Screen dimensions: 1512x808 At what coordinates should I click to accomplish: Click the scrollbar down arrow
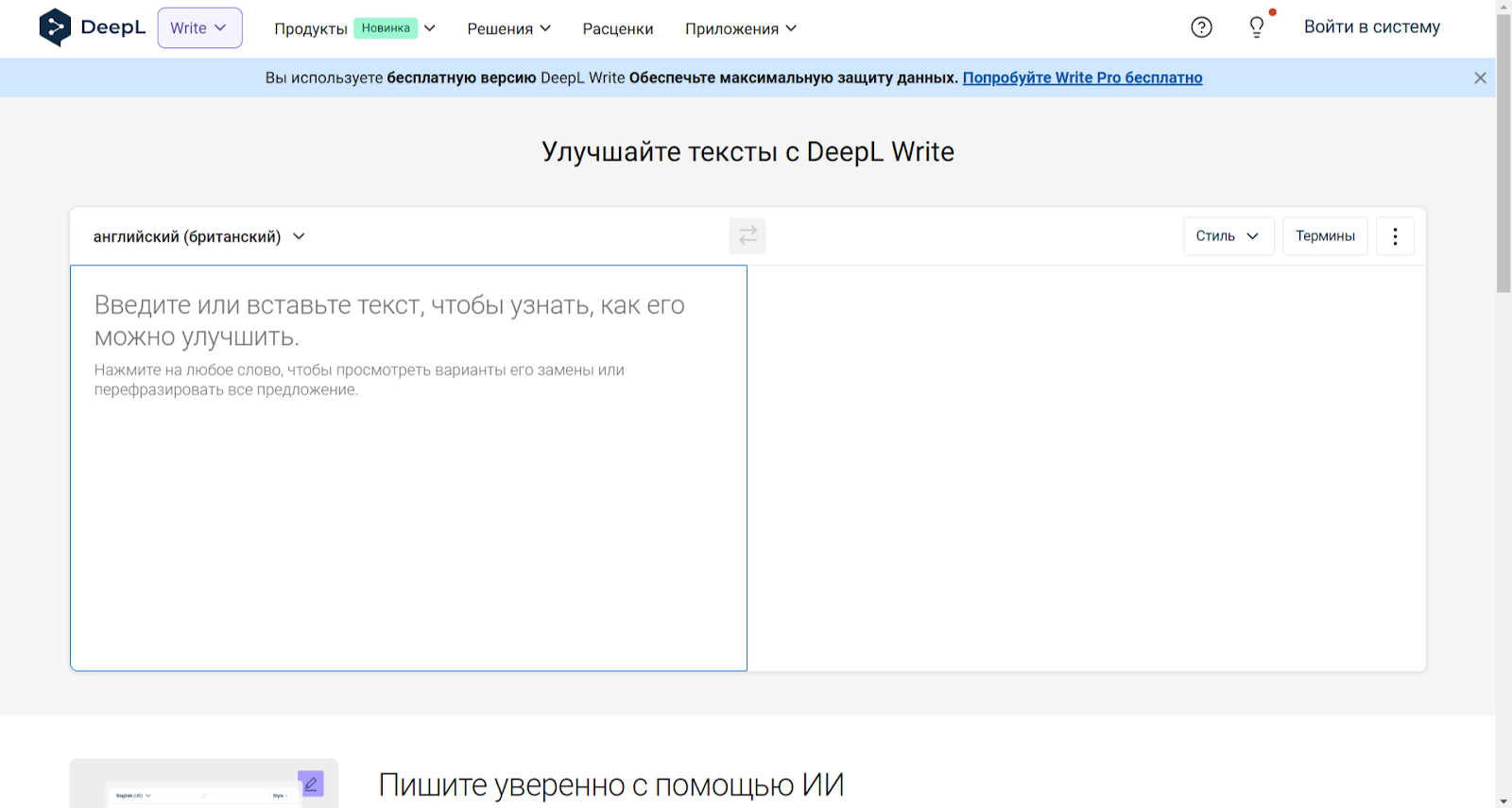[1503, 801]
